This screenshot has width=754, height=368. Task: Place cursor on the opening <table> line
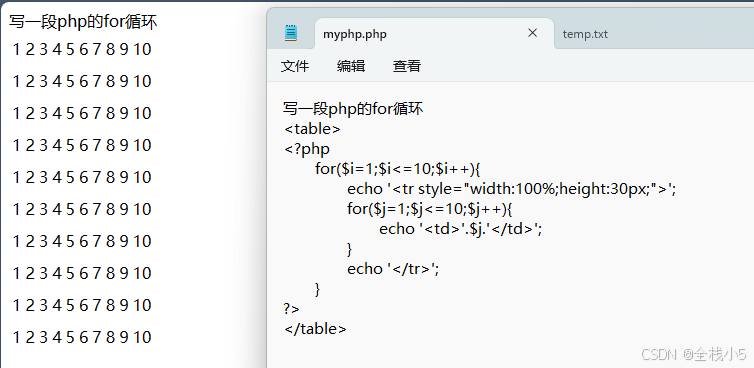[x=313, y=129]
